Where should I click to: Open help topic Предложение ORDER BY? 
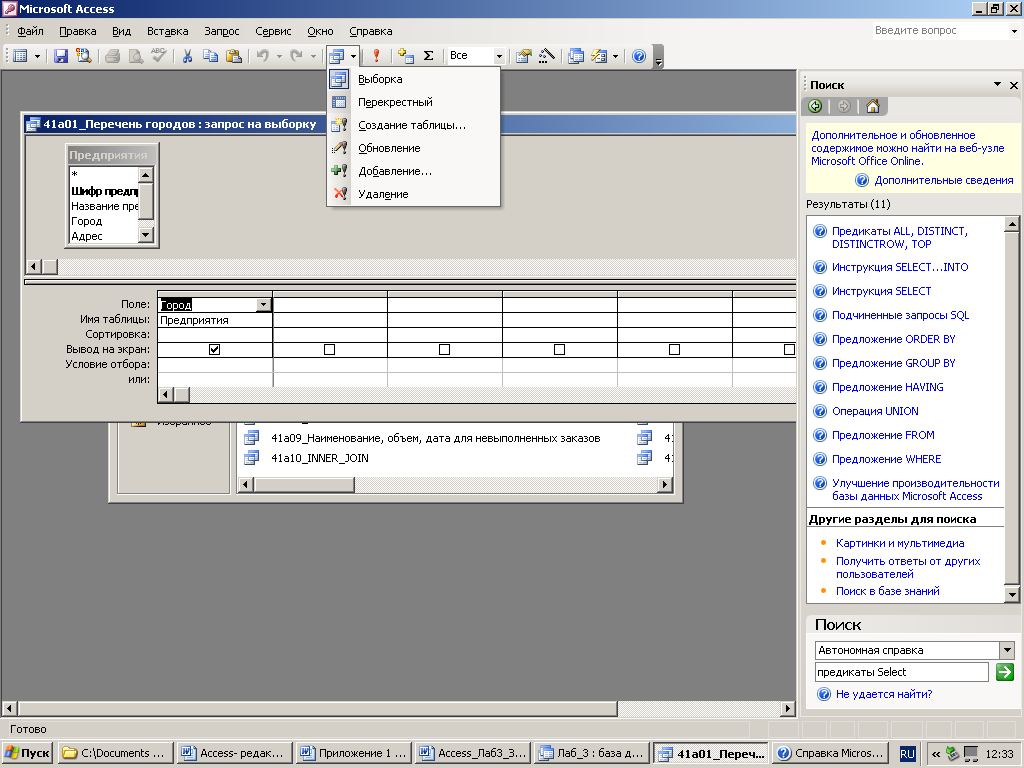click(893, 339)
